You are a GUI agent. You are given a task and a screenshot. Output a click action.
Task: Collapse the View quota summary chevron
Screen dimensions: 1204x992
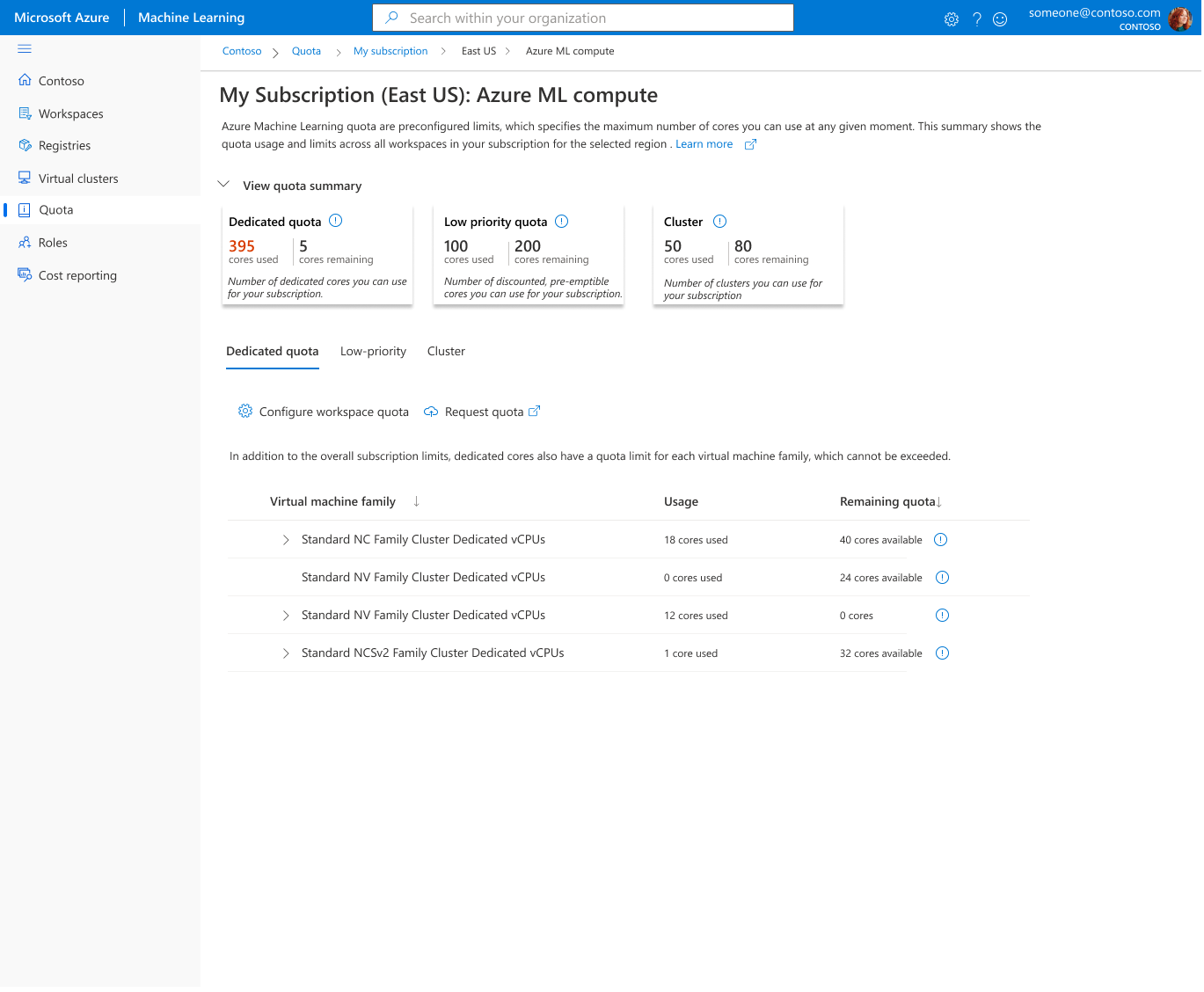pyautogui.click(x=223, y=185)
